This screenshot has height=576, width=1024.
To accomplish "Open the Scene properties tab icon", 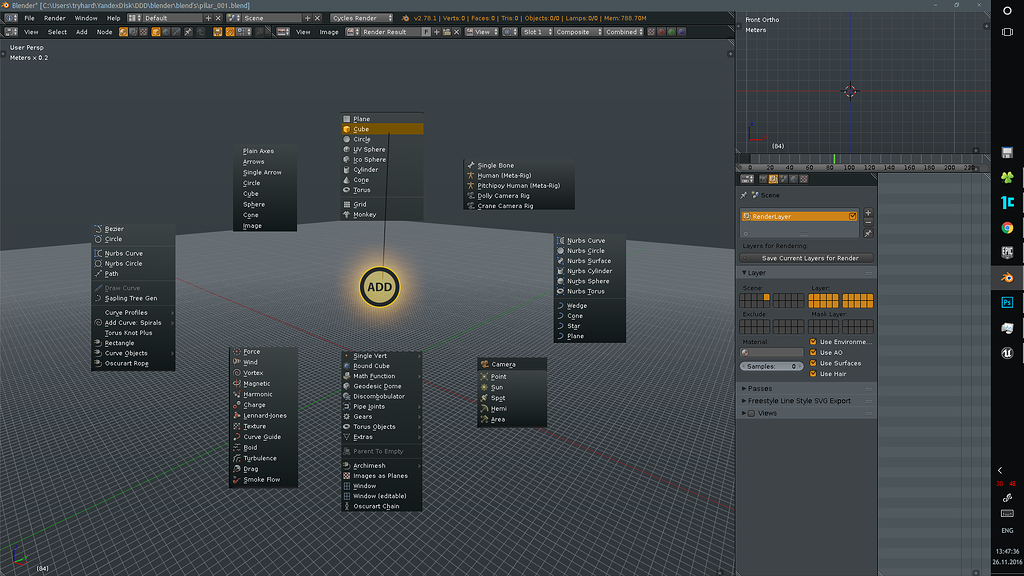I will click(783, 179).
